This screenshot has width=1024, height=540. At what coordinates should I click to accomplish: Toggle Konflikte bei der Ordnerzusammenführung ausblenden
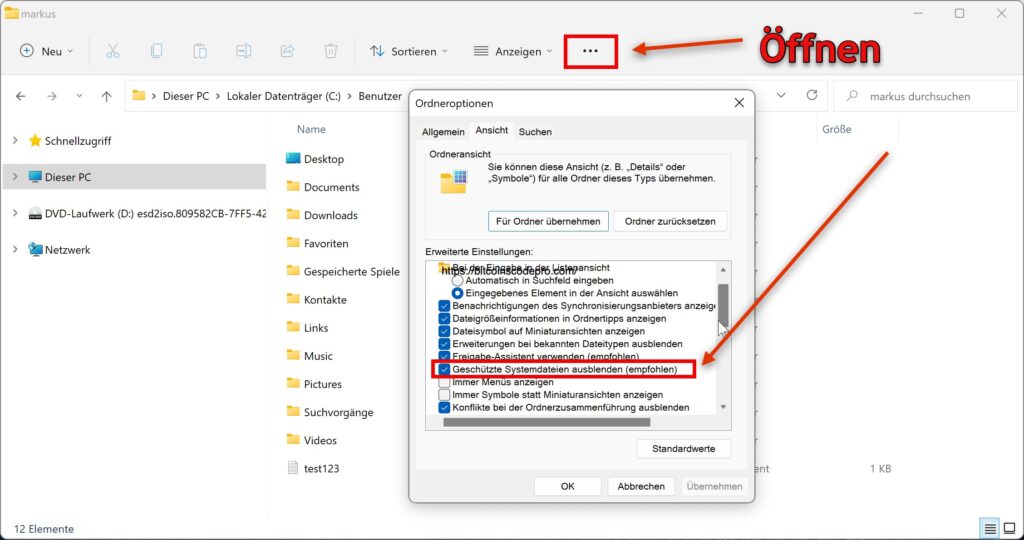pos(445,407)
